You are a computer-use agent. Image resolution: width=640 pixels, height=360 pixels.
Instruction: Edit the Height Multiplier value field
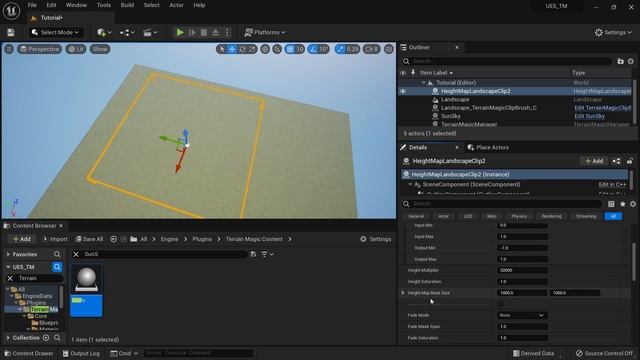(522, 270)
